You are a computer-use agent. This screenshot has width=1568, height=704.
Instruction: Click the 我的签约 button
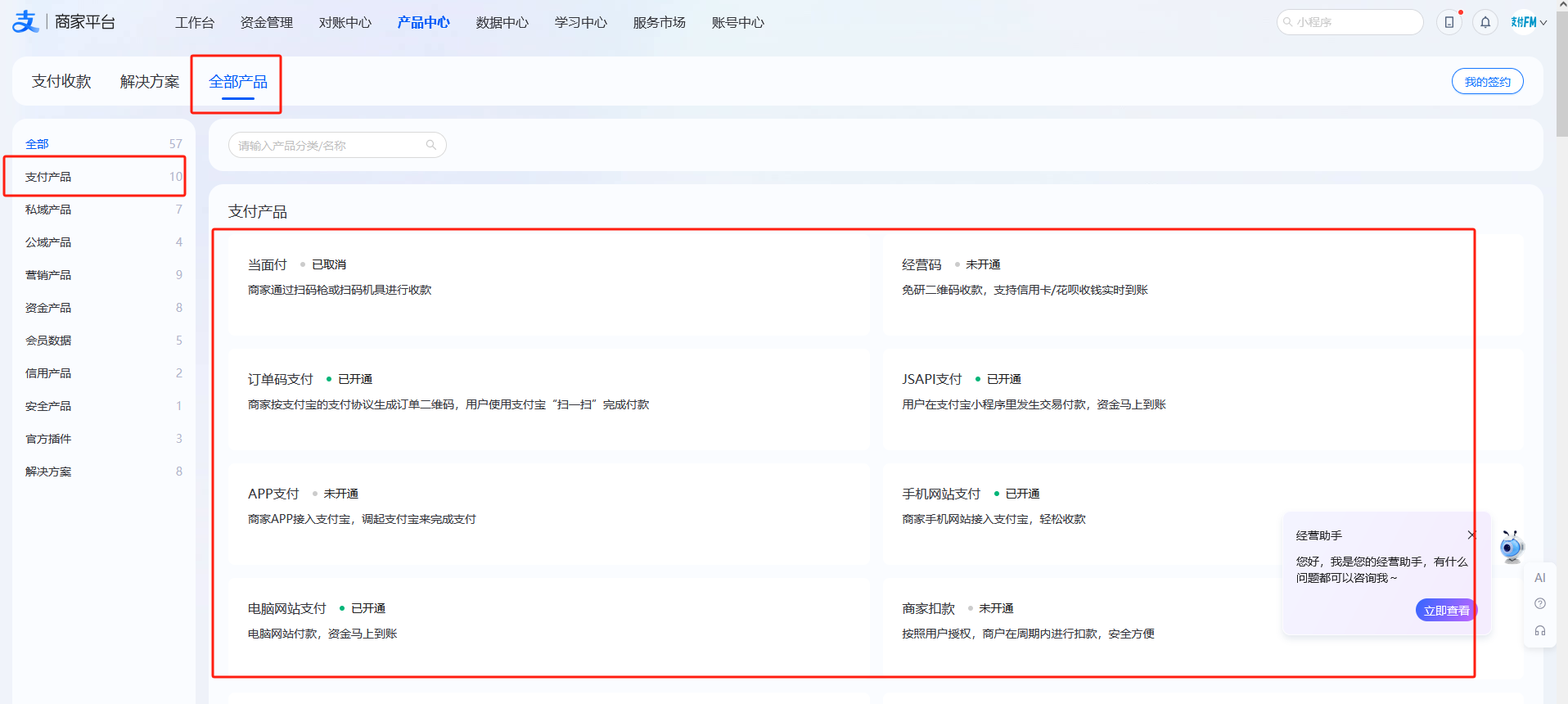[x=1487, y=81]
